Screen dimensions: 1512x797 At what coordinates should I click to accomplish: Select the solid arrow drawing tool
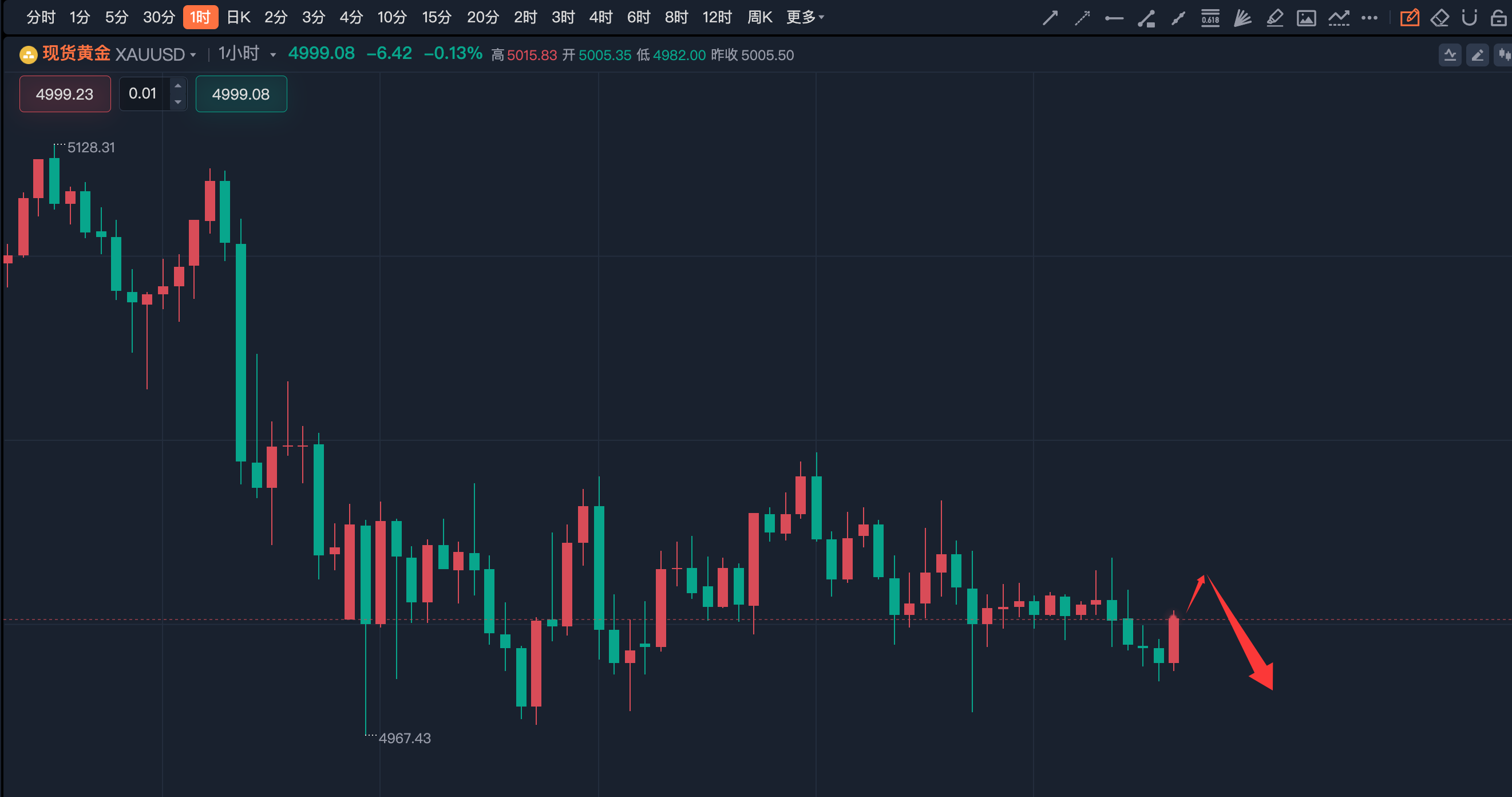(x=1050, y=18)
